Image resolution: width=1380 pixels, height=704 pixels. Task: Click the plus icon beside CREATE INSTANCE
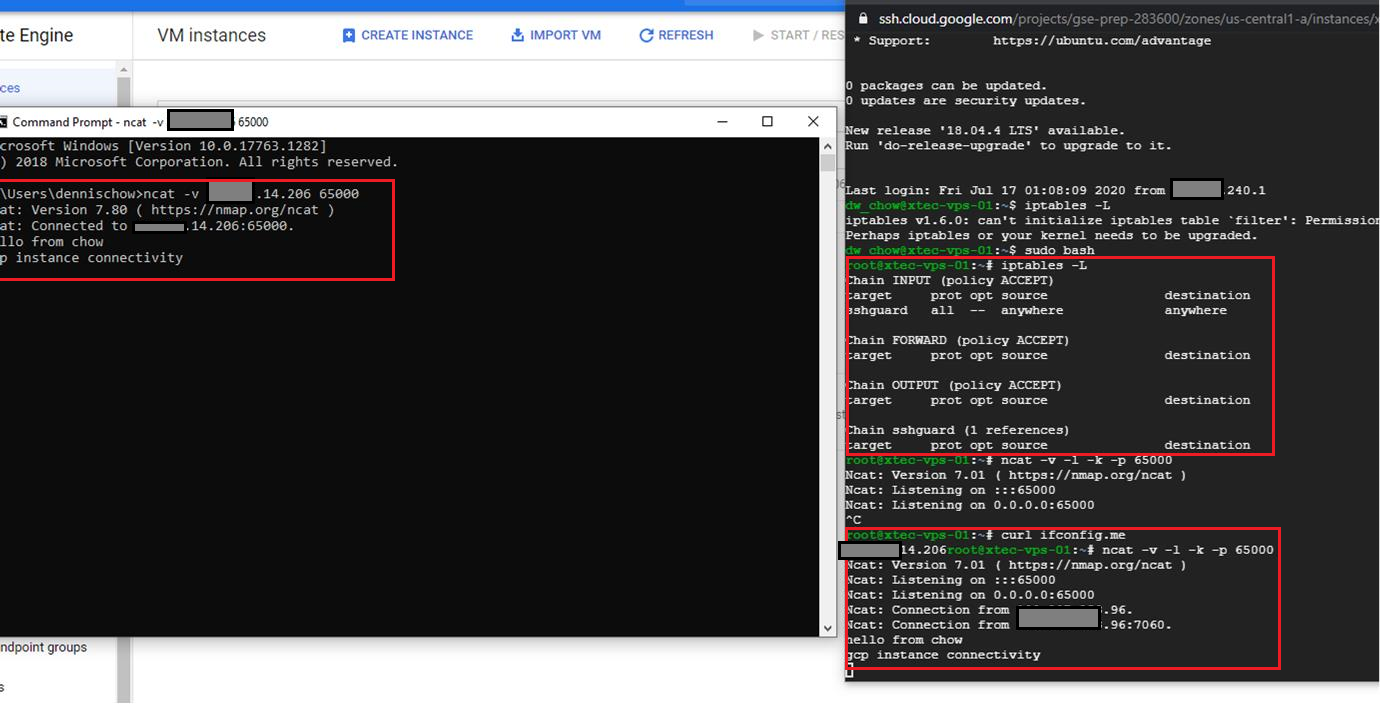349,35
